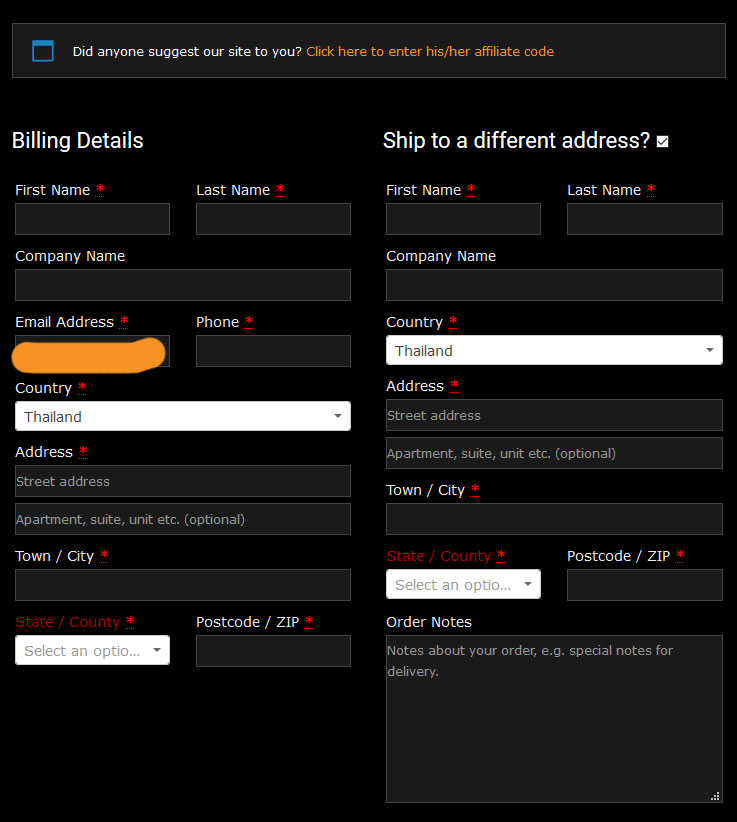737x822 pixels.
Task: Focus the shipping Postcode / ZIP field
Action: (x=644, y=585)
